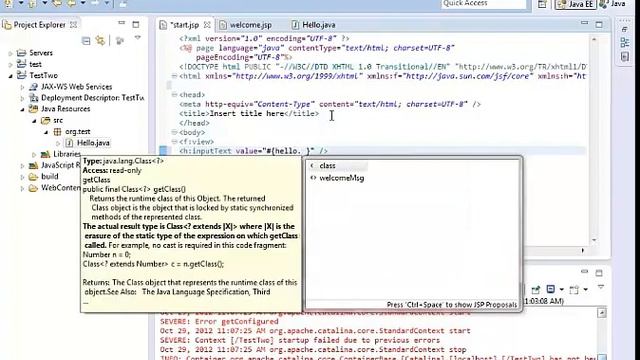Click the TestTwo project icon

[21, 75]
